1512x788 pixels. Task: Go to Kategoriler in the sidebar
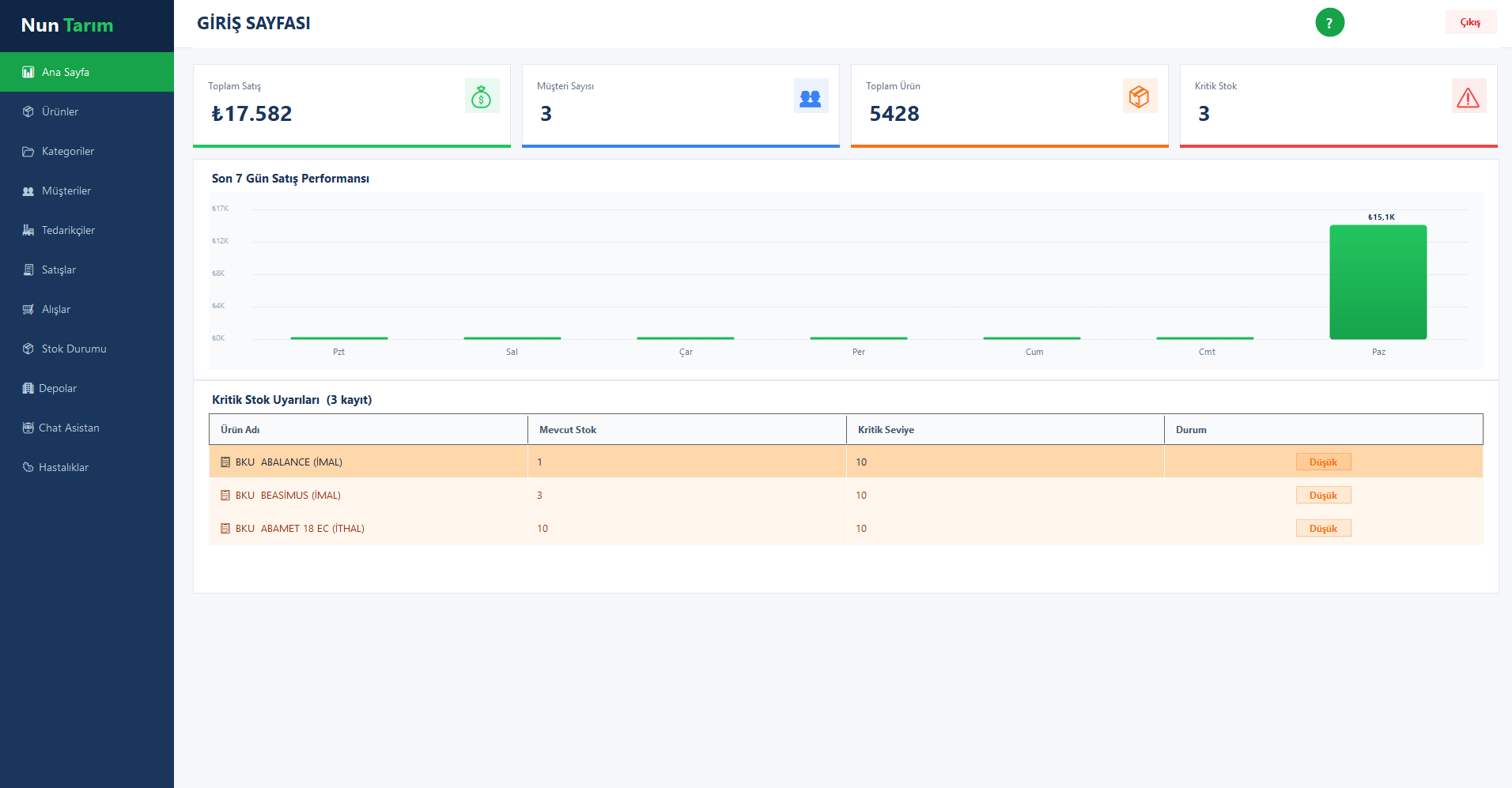coord(67,151)
